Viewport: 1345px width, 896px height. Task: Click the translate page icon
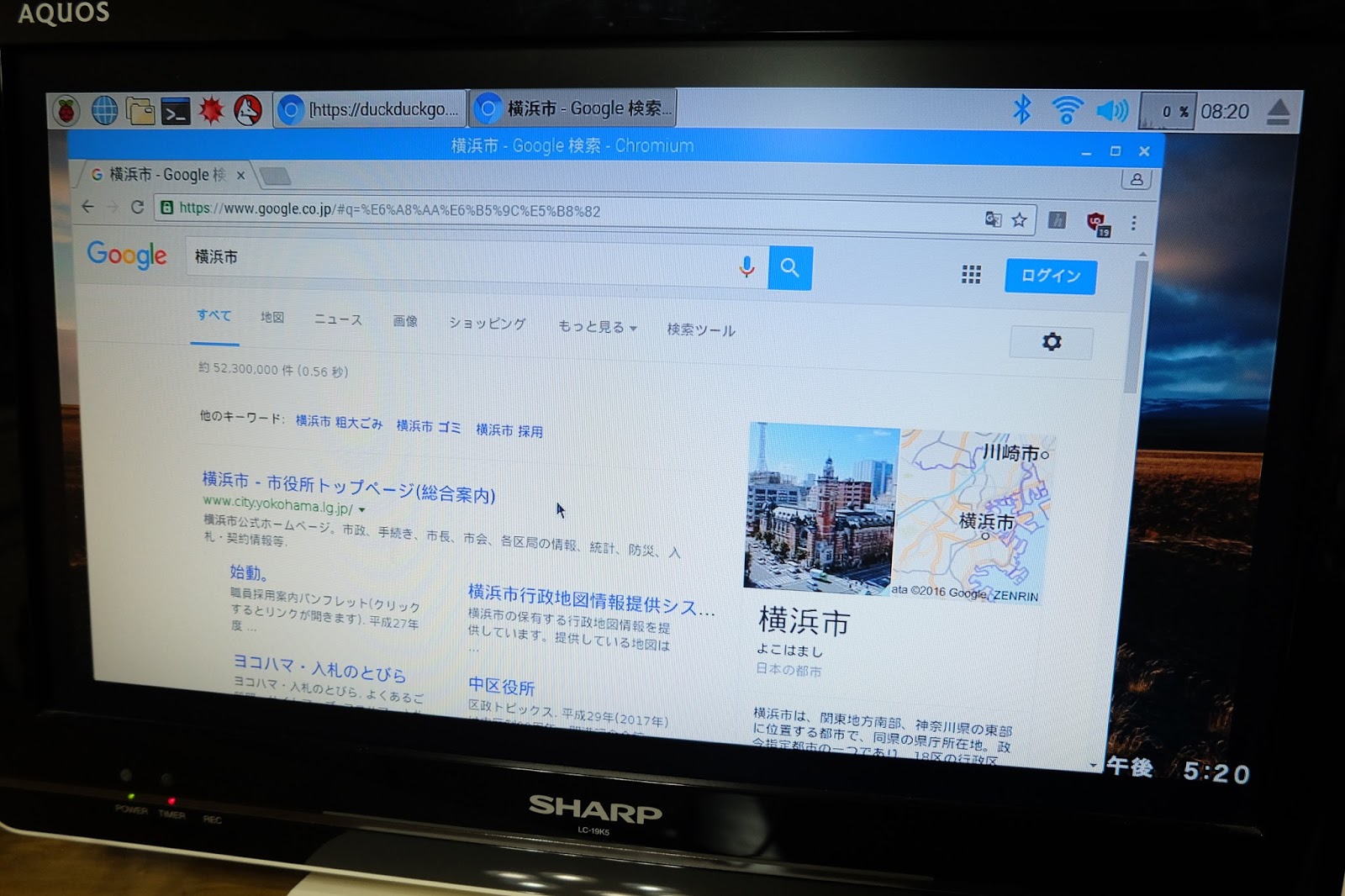click(993, 219)
